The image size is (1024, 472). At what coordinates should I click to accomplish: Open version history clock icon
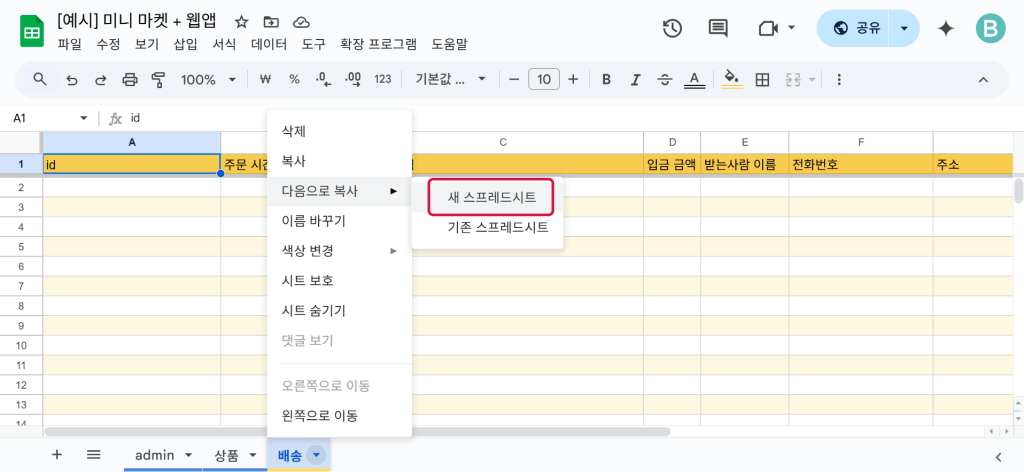click(672, 28)
